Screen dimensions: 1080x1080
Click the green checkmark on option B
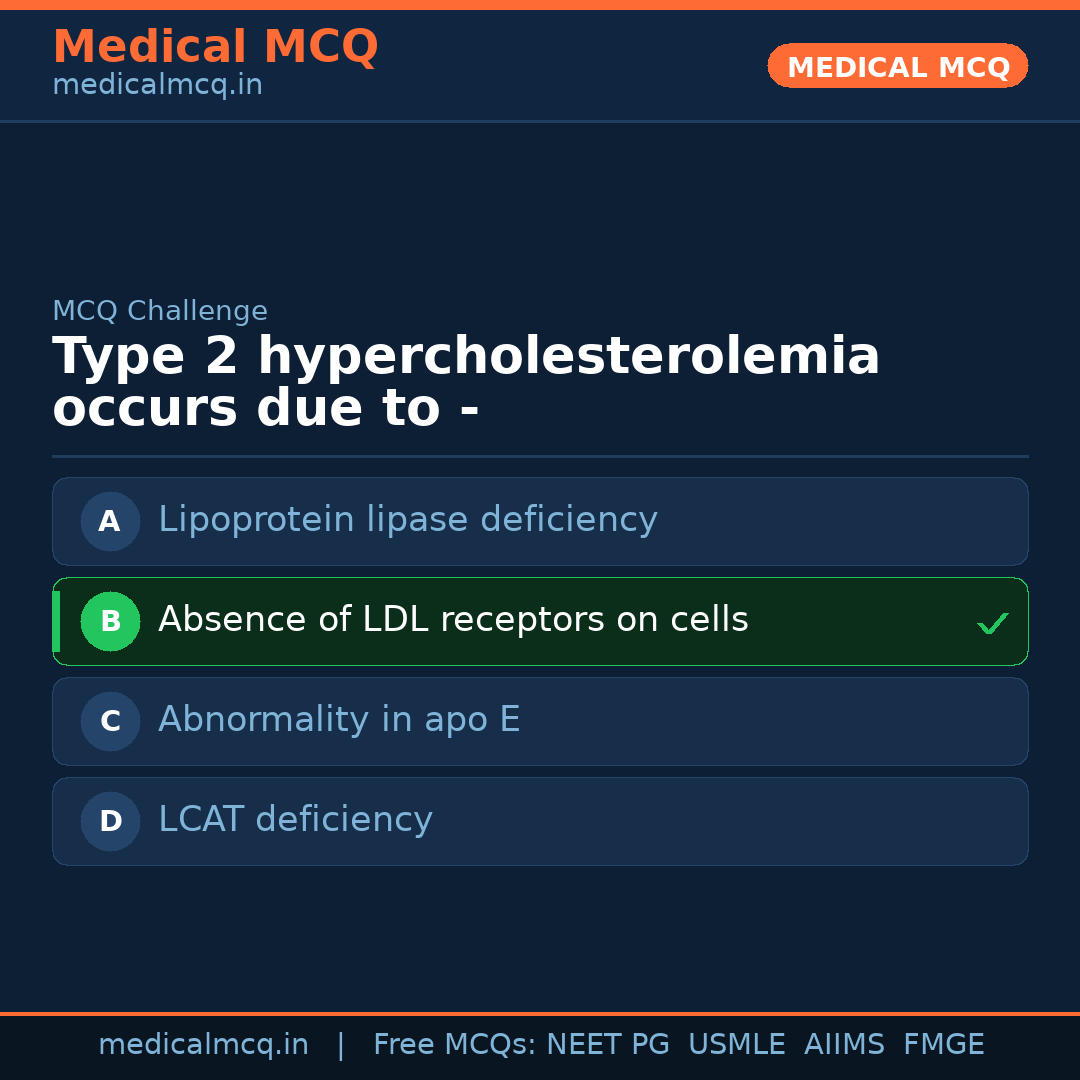pos(993,623)
